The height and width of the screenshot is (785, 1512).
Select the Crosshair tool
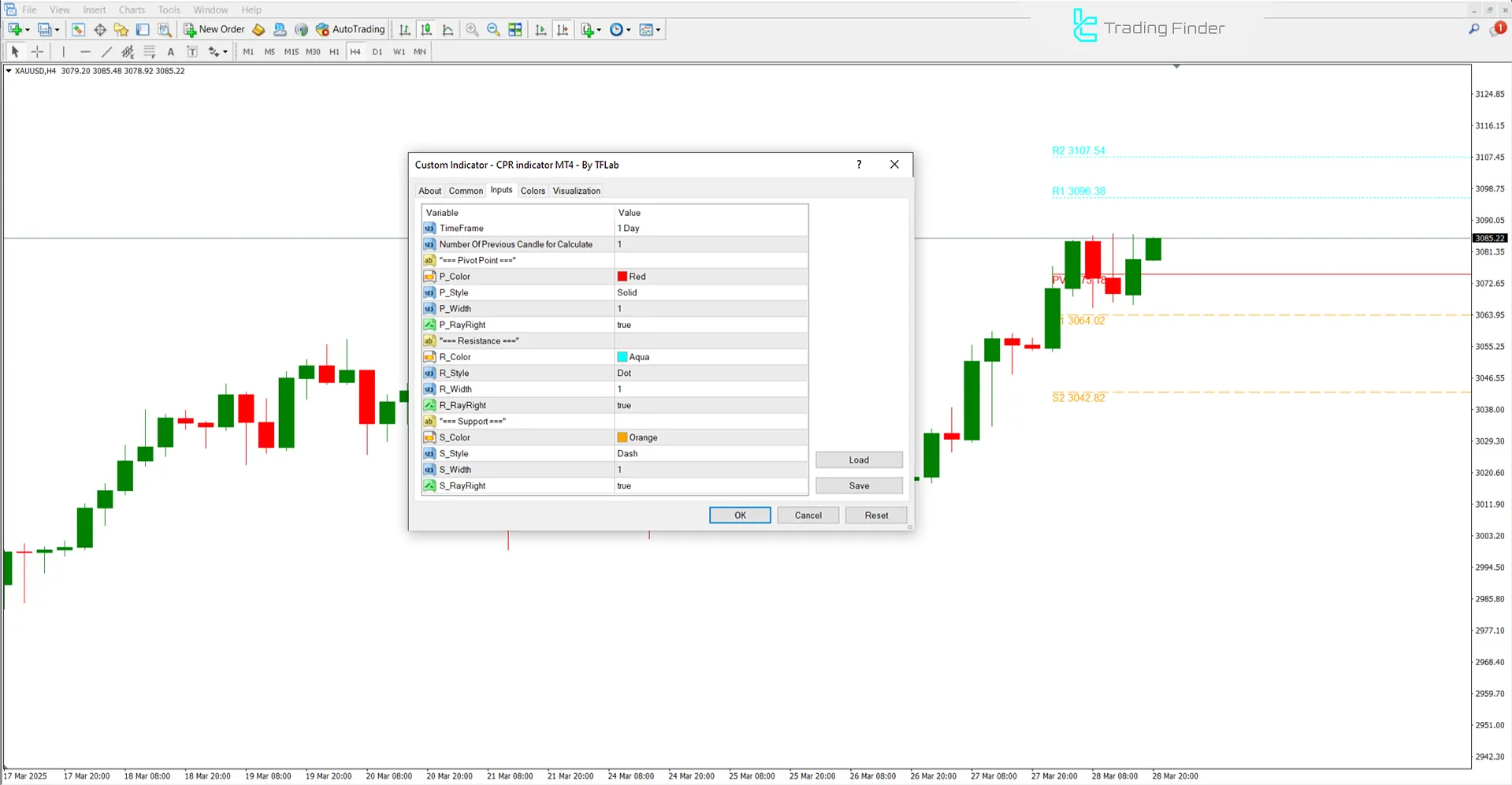37,51
